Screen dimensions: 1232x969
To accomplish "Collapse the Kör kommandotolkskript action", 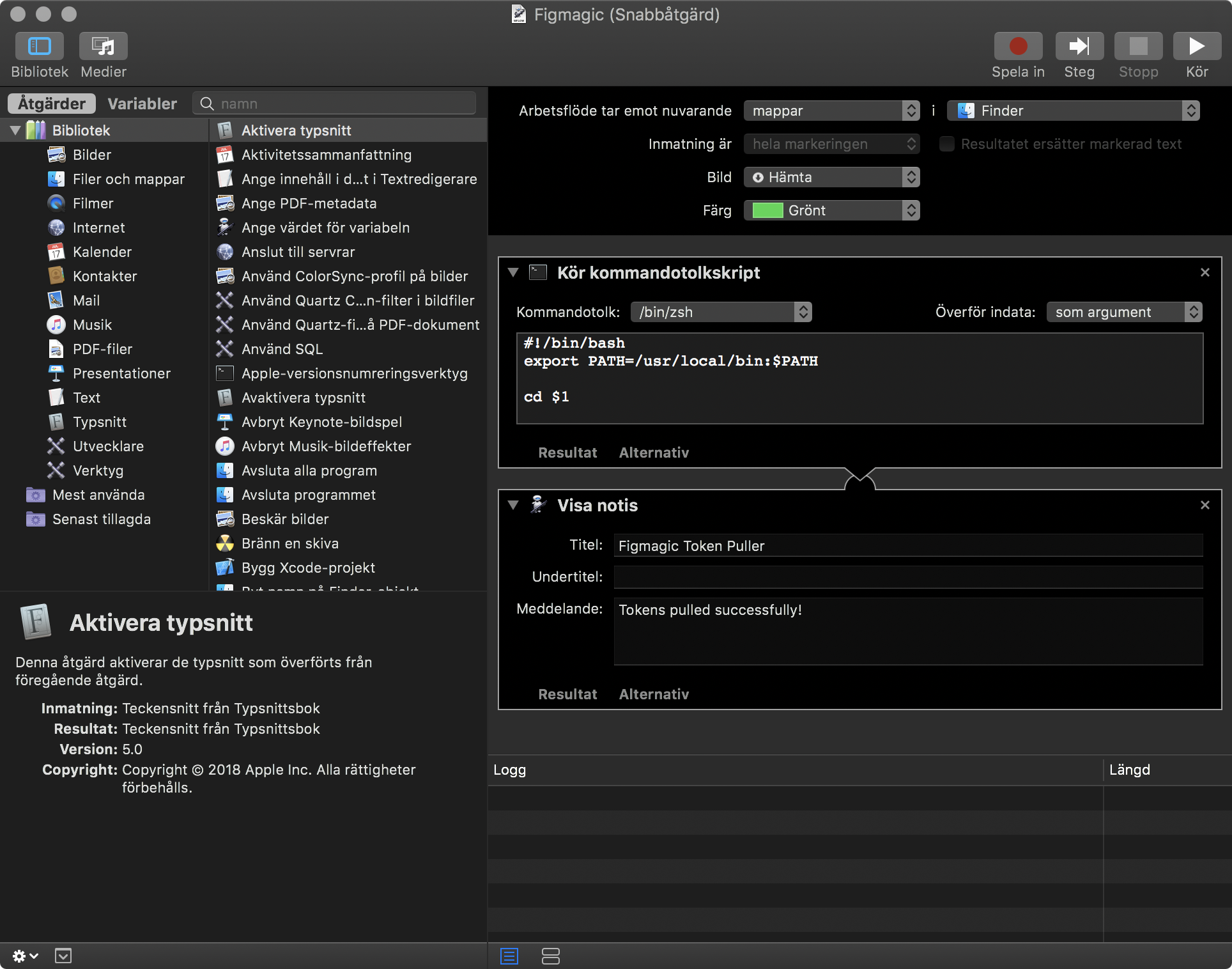I will (512, 272).
